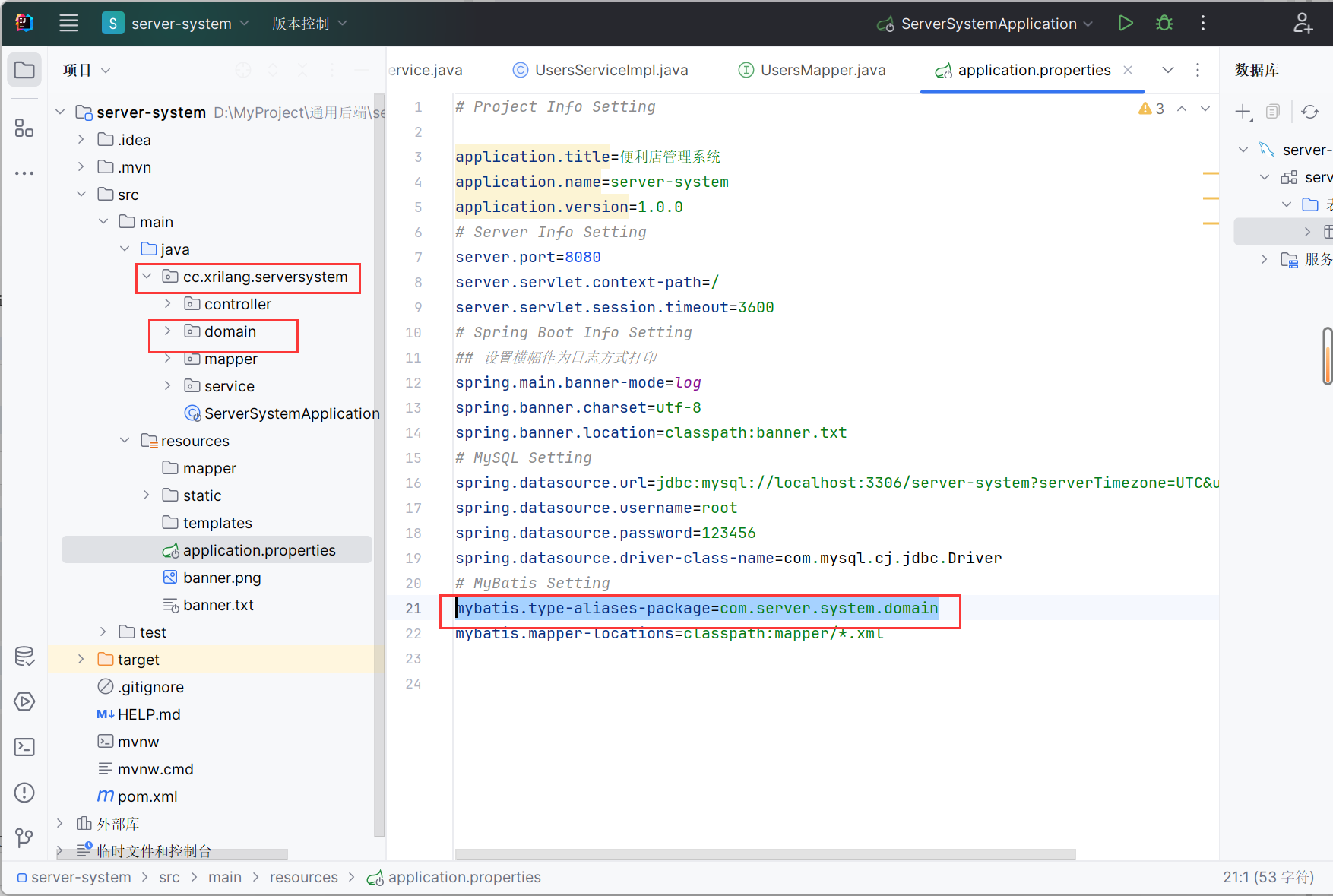This screenshot has height=896, width=1333.
Task: Select application.properties in project tree
Action: click(x=217, y=550)
